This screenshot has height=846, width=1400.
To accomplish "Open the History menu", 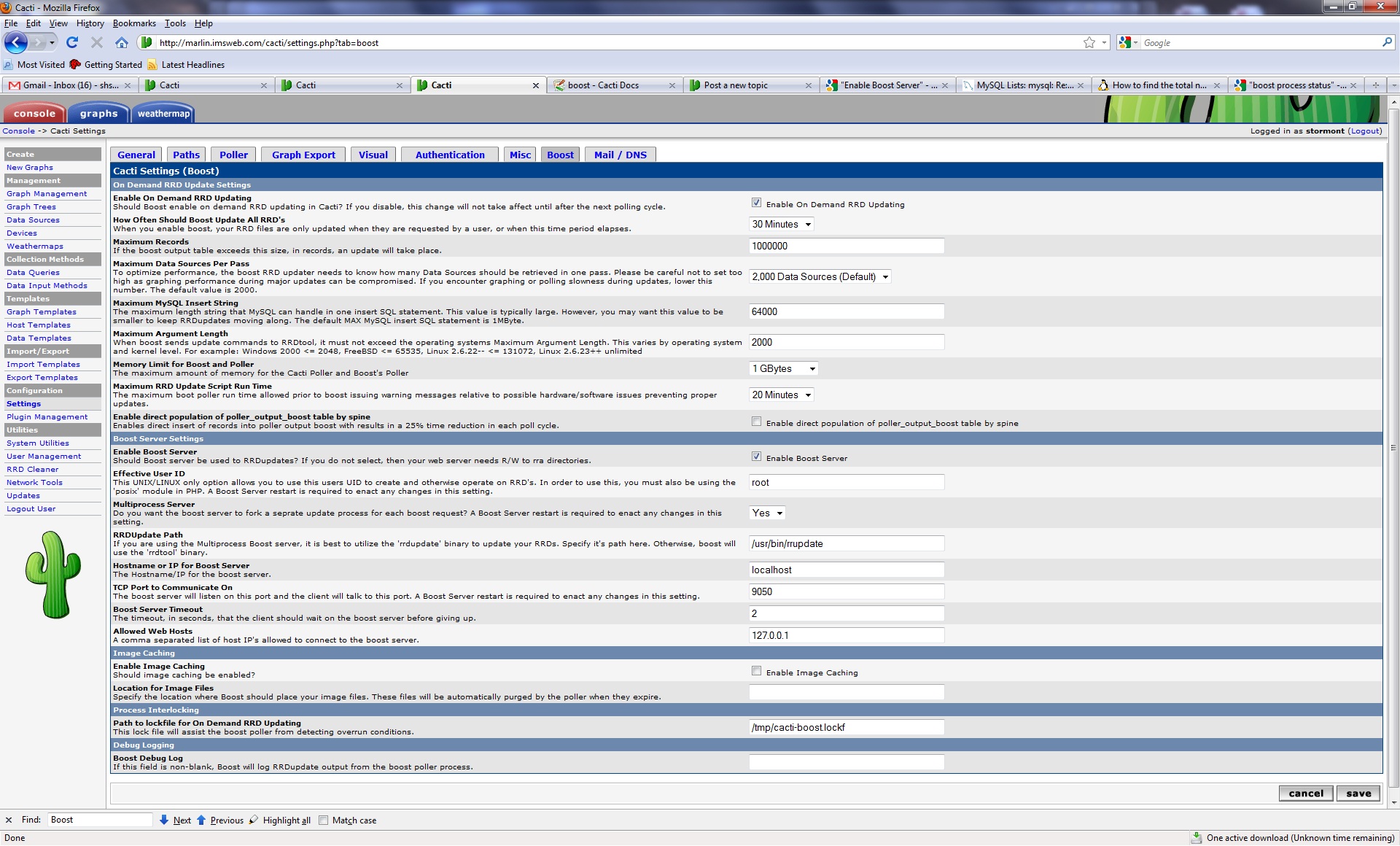I will [x=90, y=23].
